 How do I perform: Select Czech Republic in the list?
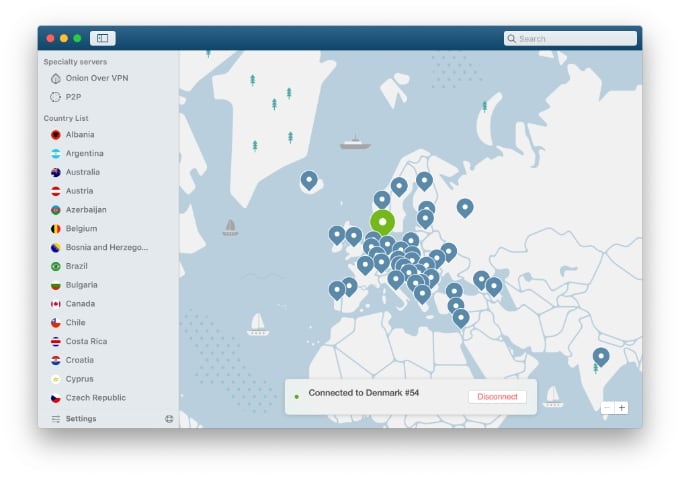(x=95, y=398)
